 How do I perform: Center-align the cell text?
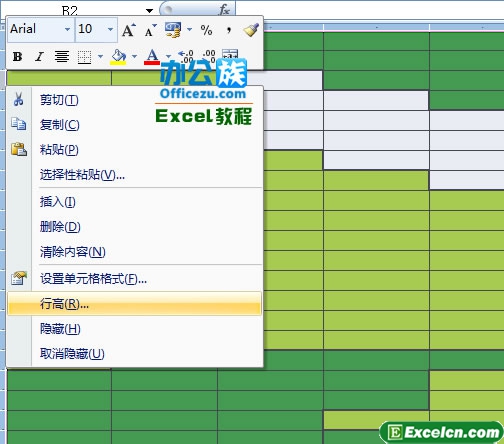[x=62, y=57]
